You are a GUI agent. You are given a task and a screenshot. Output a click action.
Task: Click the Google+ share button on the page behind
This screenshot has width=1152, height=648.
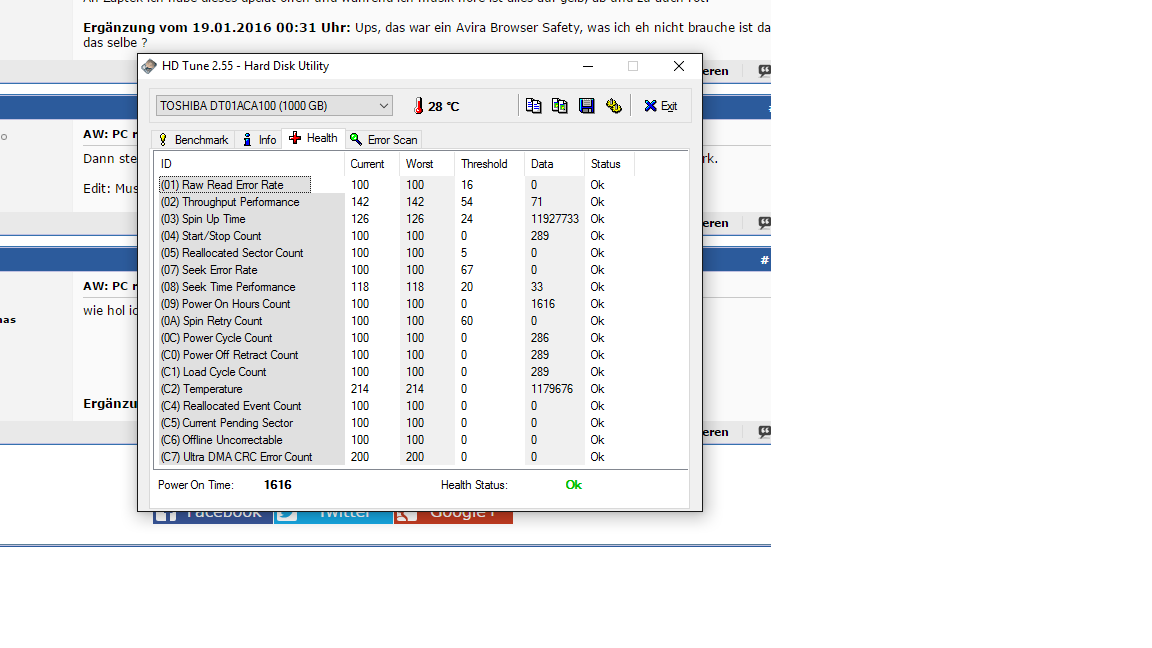pyautogui.click(x=453, y=517)
